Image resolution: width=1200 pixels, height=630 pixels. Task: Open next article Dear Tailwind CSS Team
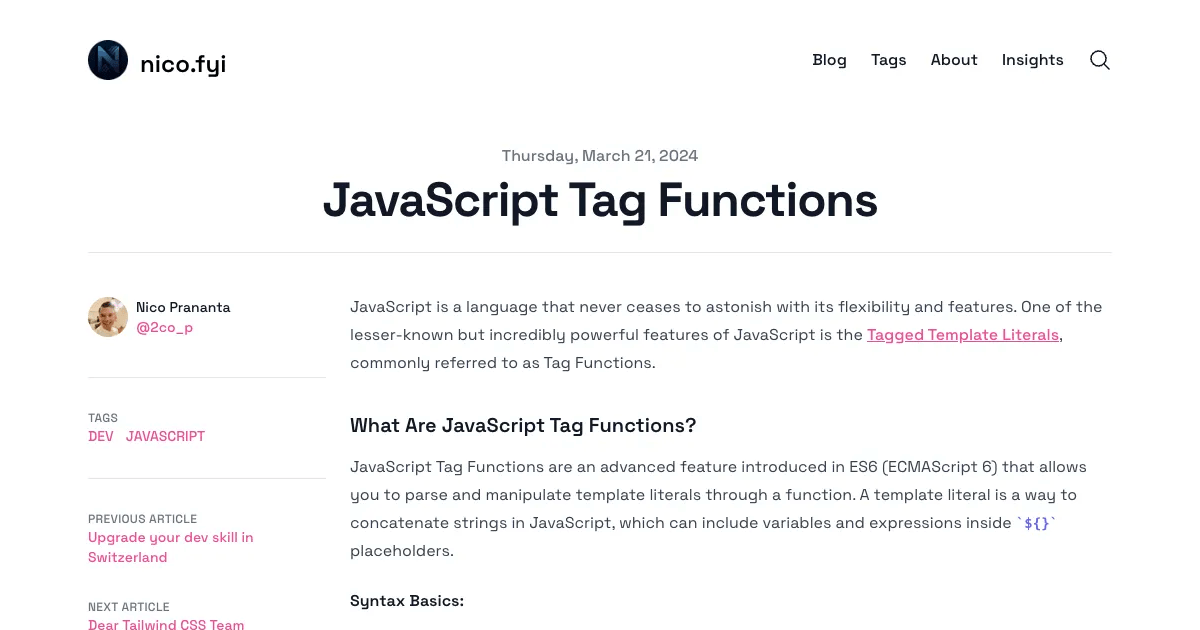(x=166, y=625)
